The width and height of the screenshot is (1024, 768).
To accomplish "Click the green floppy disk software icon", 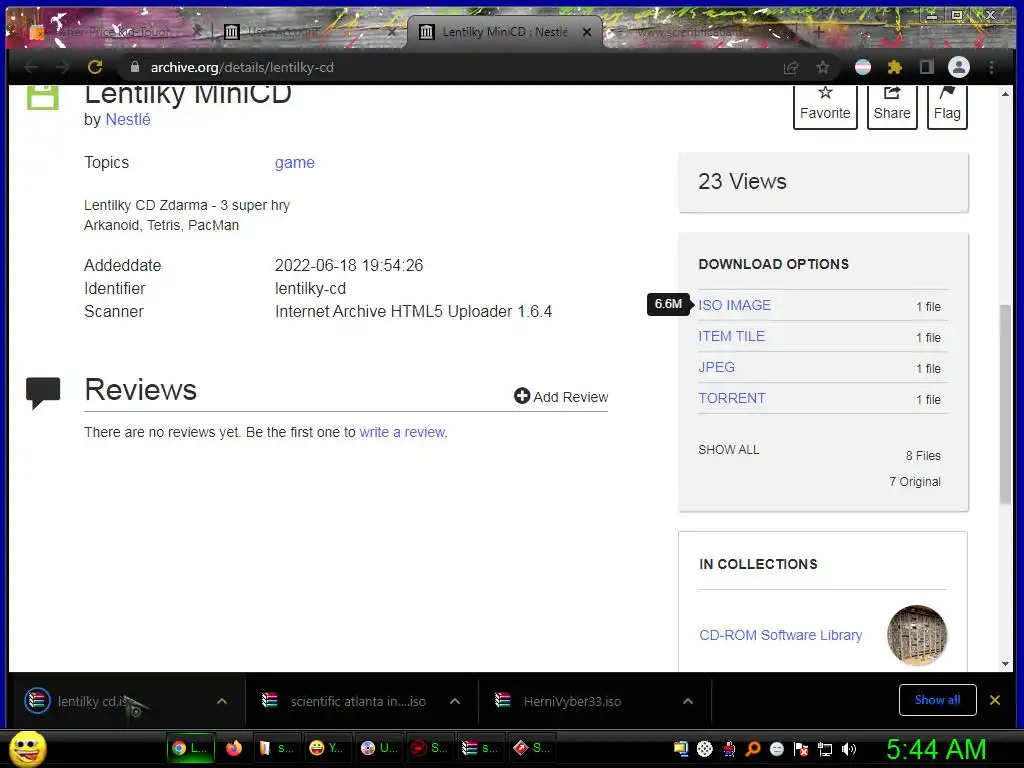I will (x=42, y=97).
